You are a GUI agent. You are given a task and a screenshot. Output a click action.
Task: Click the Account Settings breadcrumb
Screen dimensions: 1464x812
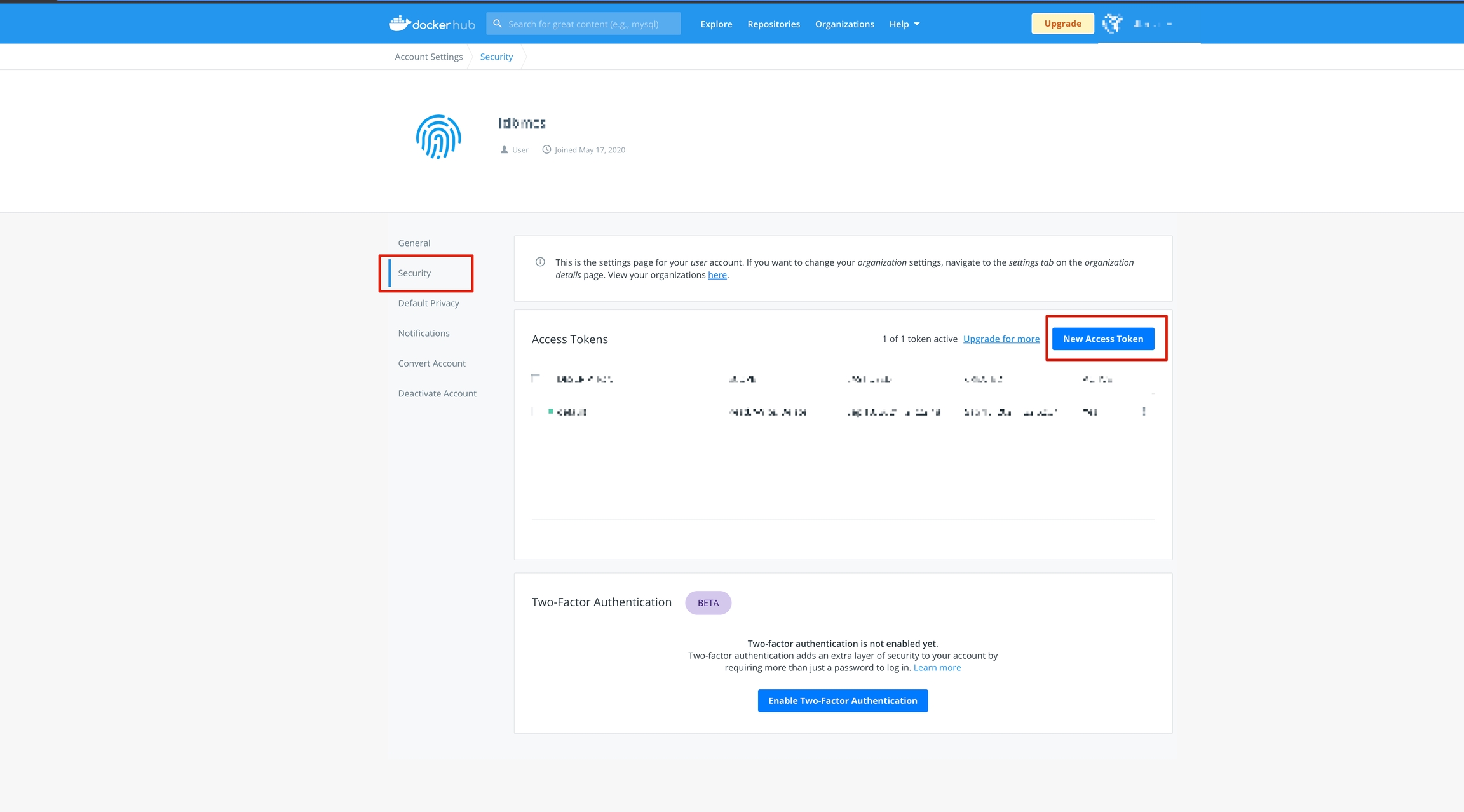point(429,57)
